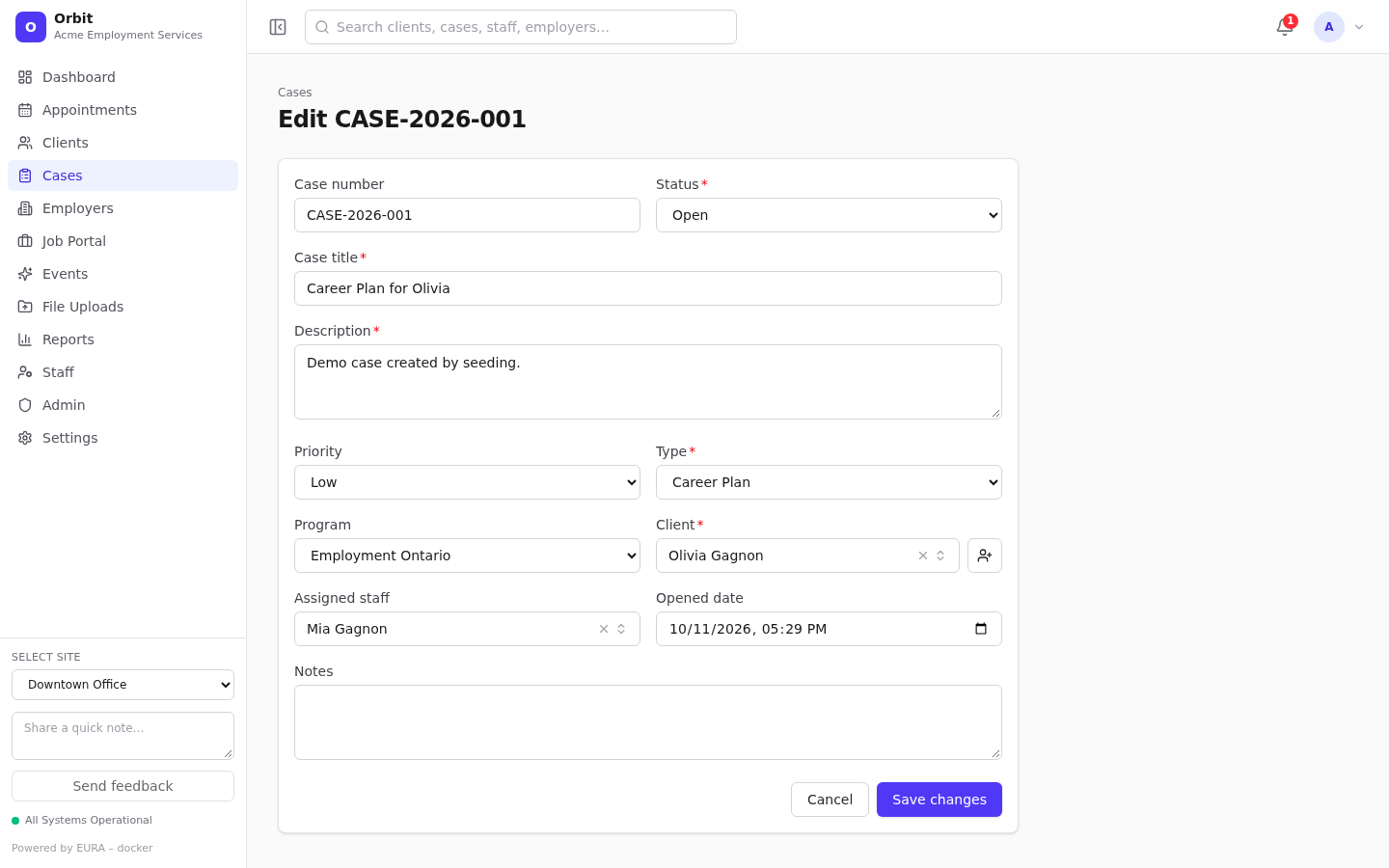The height and width of the screenshot is (868, 1389).
Task: Click the Employers building icon
Action: point(25,208)
